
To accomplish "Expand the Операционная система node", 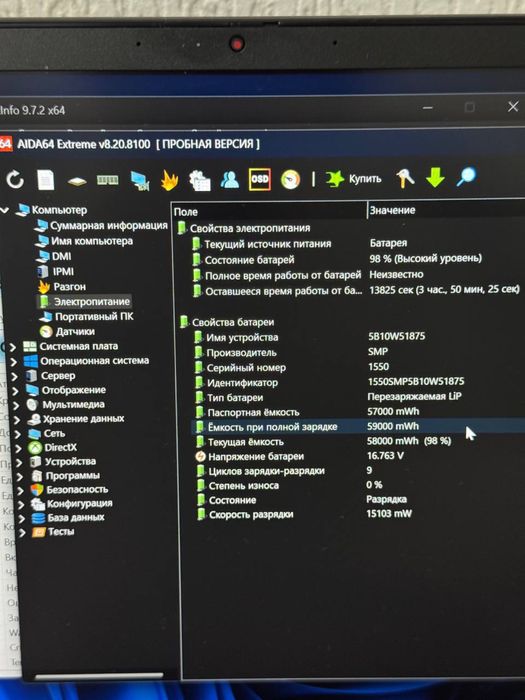I will [x=14, y=361].
